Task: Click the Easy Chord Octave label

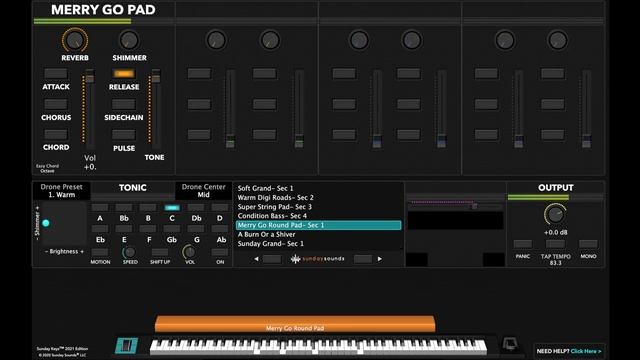Action: (47, 168)
